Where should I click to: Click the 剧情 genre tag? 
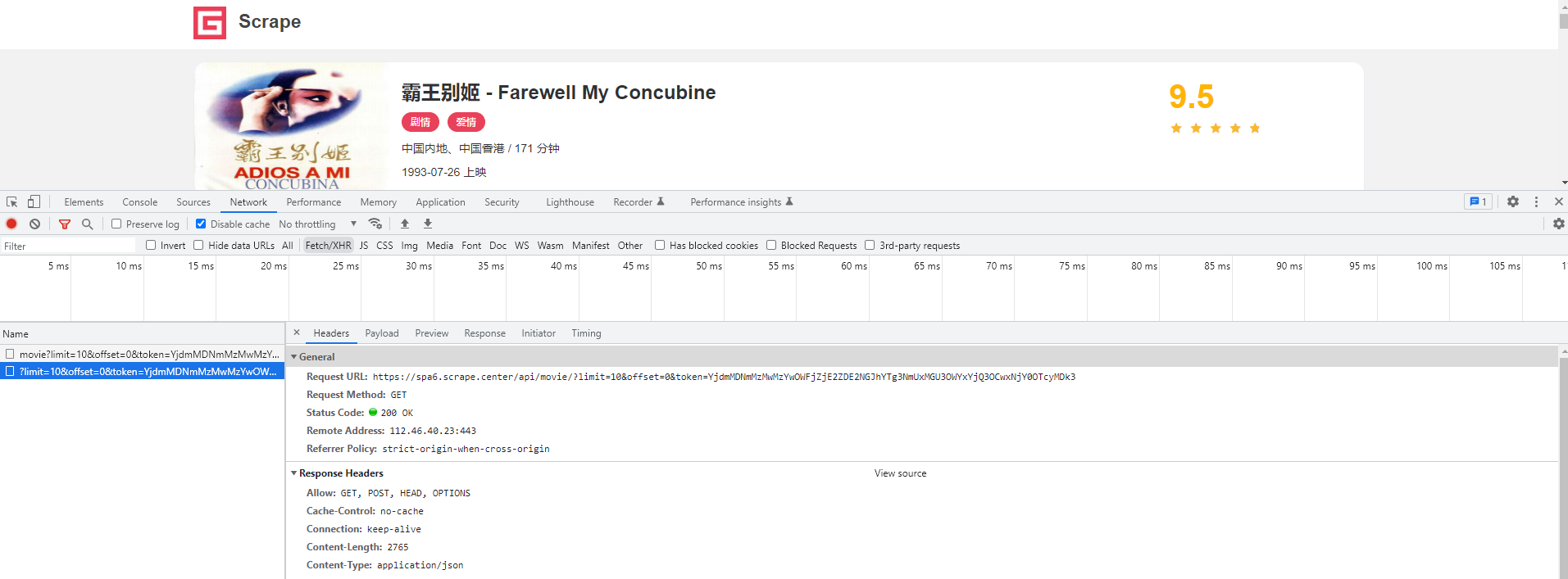click(x=420, y=122)
